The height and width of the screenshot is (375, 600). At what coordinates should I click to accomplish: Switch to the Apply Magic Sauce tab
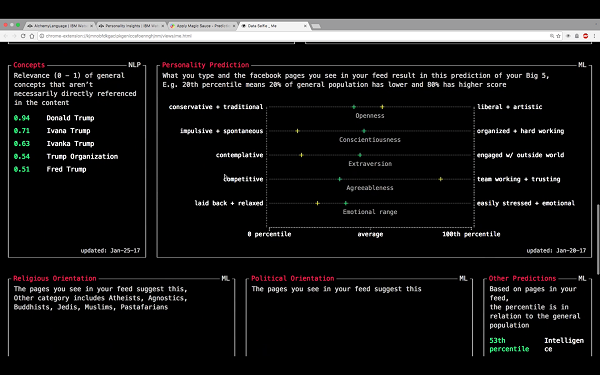202,26
